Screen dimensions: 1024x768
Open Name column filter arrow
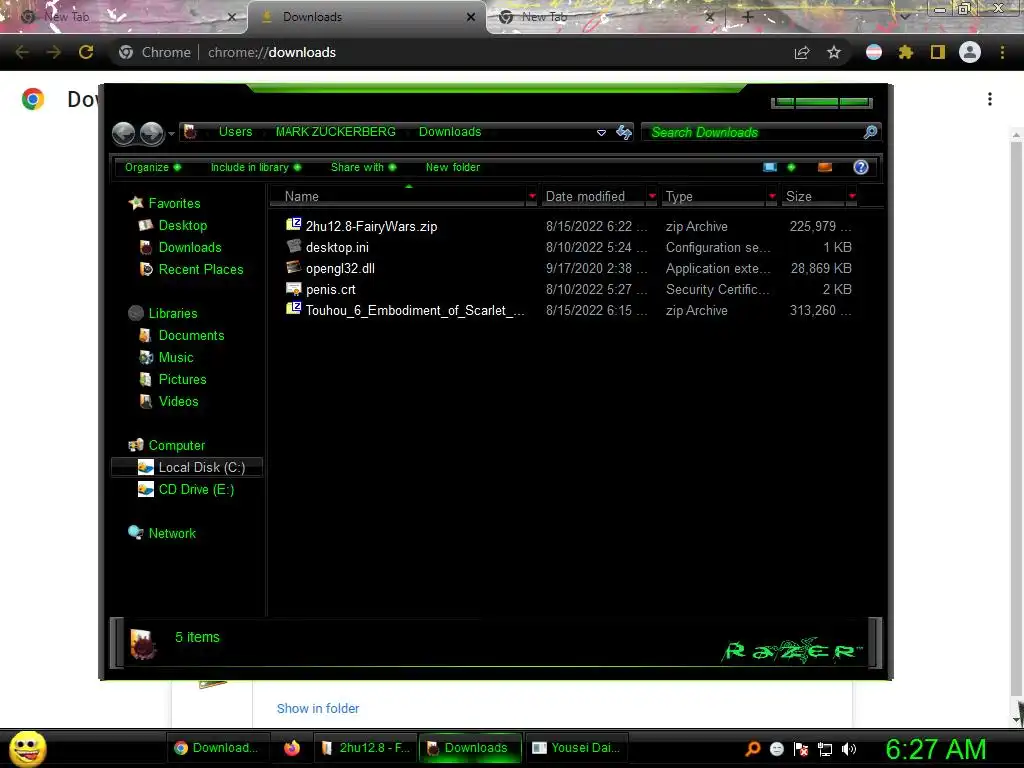(x=532, y=196)
